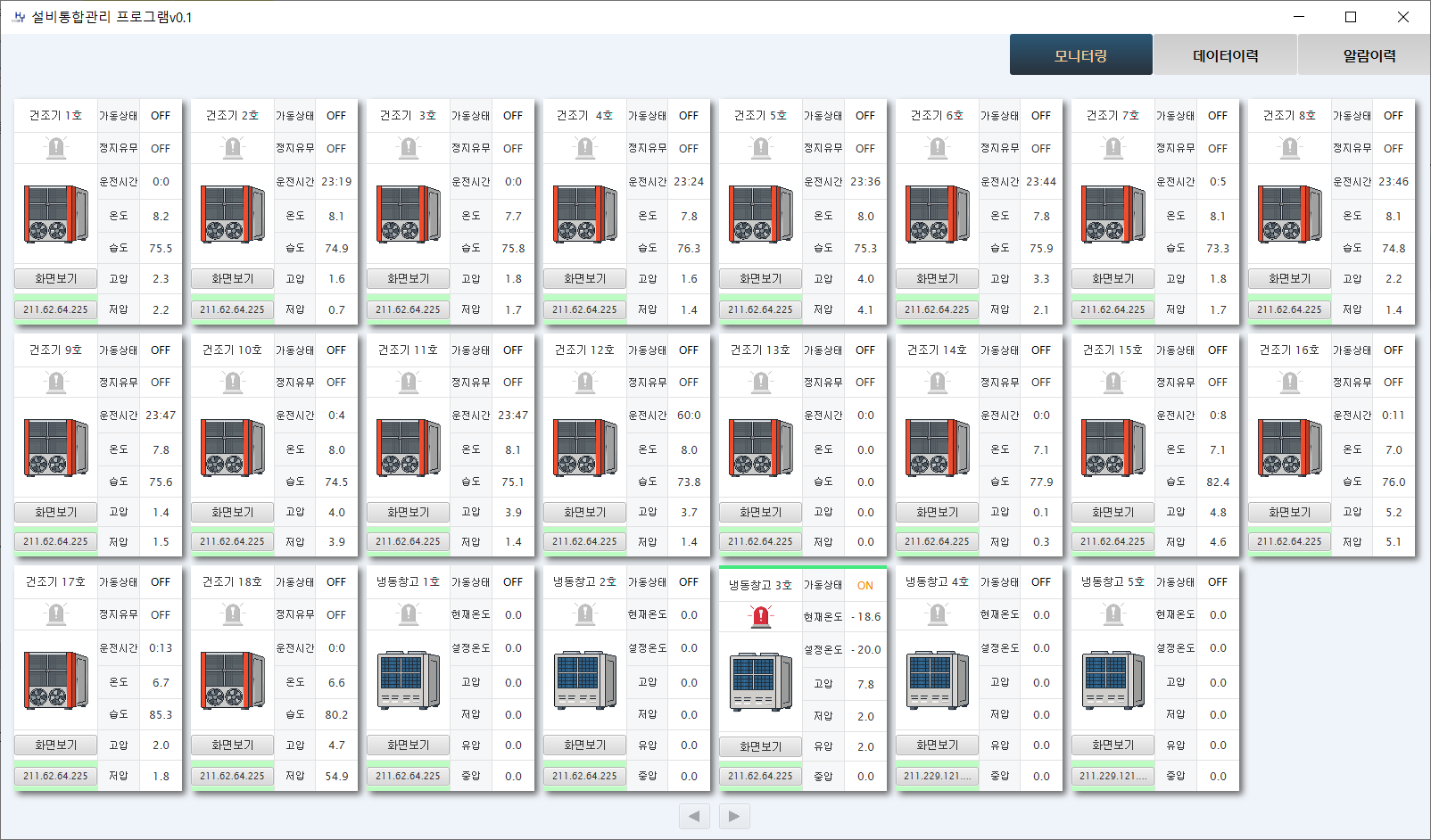Click the 건조기 18호 dryer machine icon
This screenshot has height=840, width=1431.
[232, 680]
